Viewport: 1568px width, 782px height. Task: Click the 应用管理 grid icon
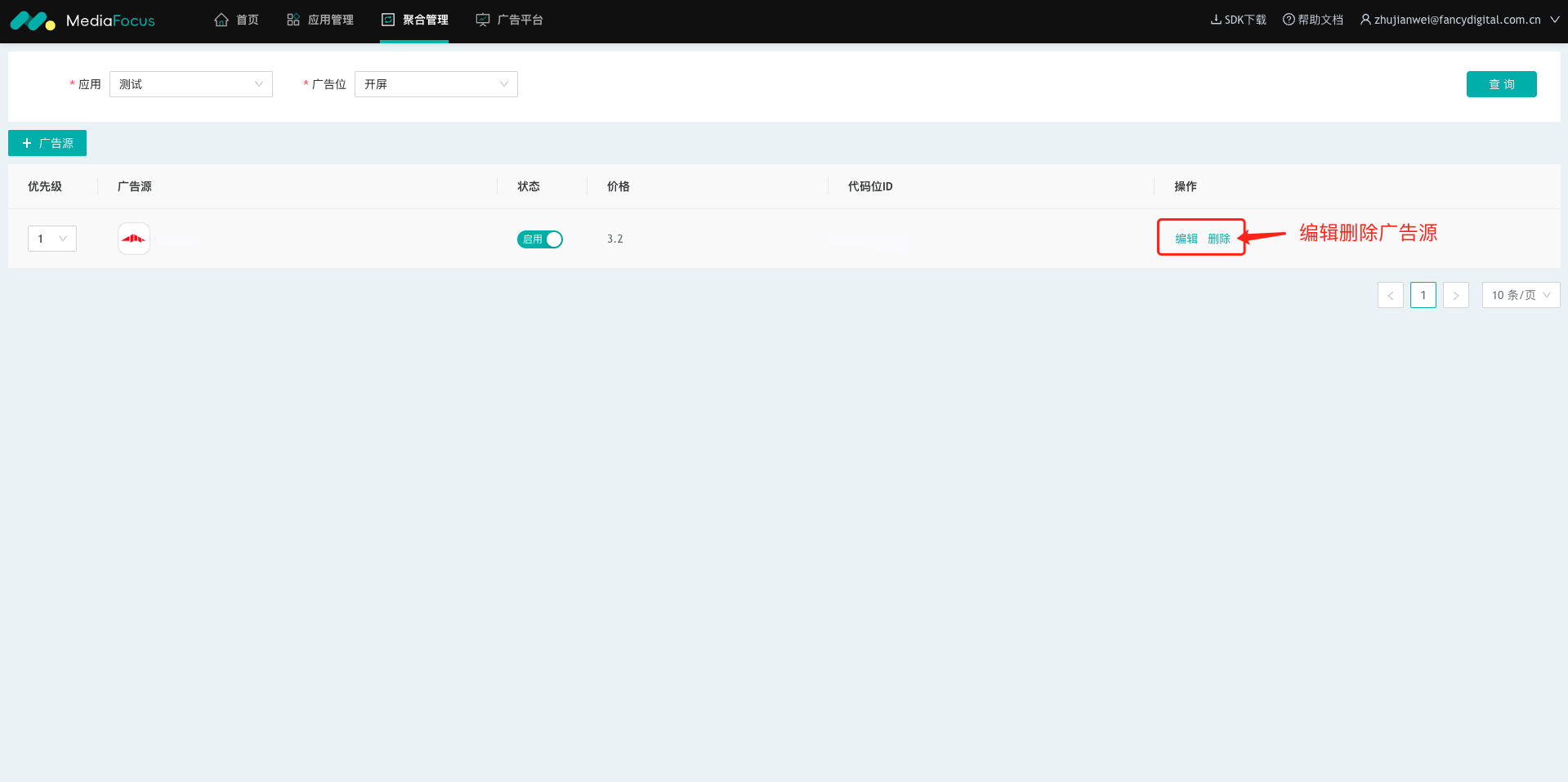293,20
